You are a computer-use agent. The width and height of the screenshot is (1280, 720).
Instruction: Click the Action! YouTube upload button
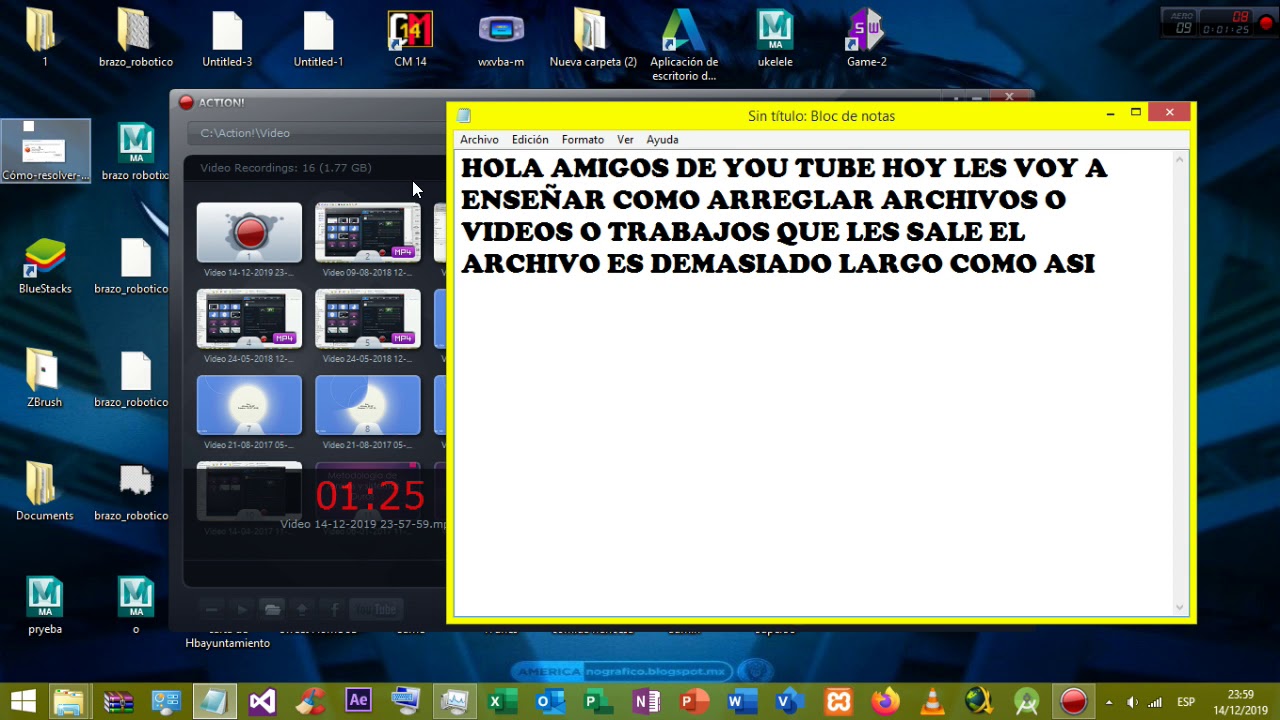377,609
